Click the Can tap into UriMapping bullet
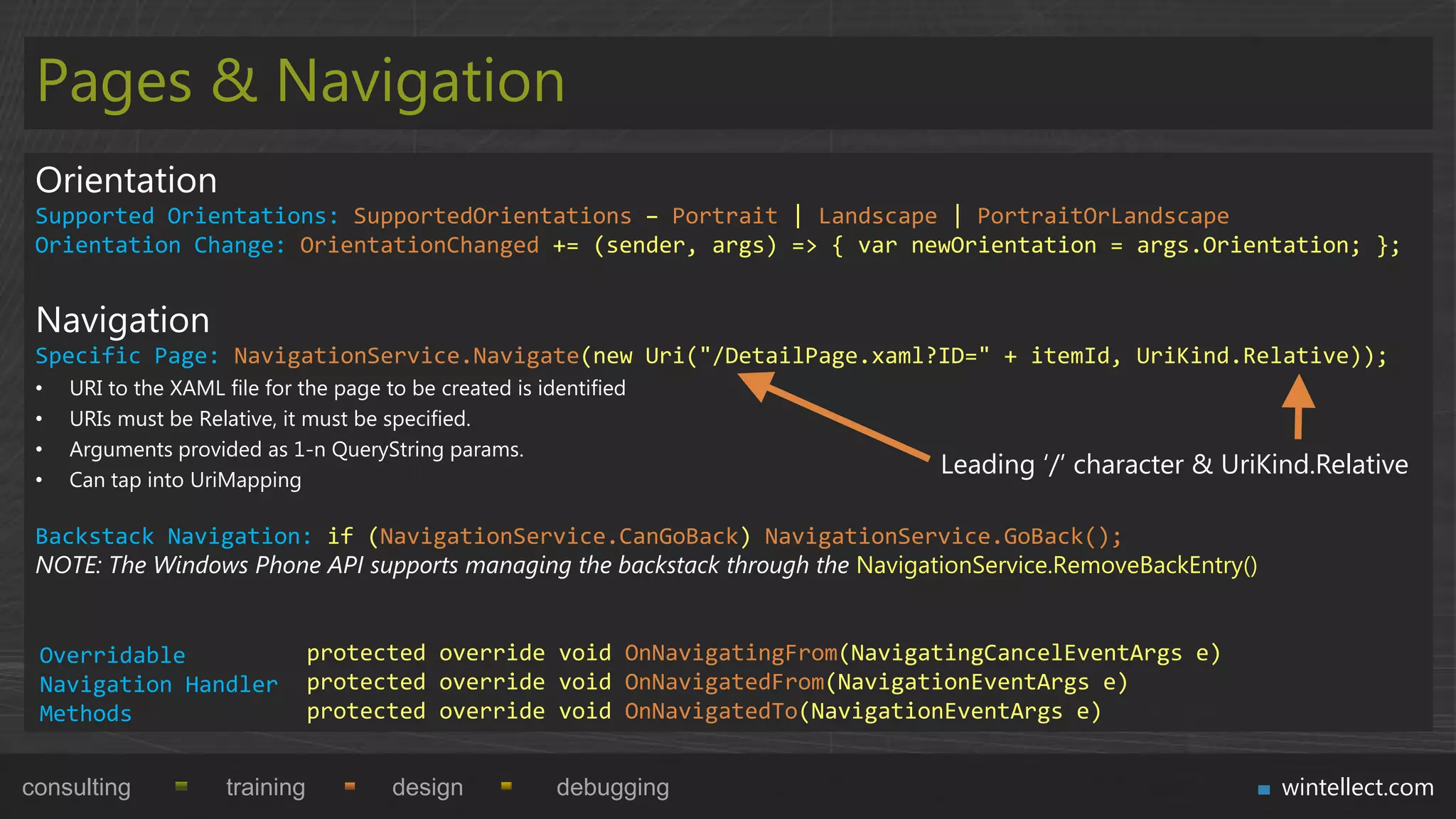Image resolution: width=1456 pixels, height=819 pixels. click(x=185, y=480)
